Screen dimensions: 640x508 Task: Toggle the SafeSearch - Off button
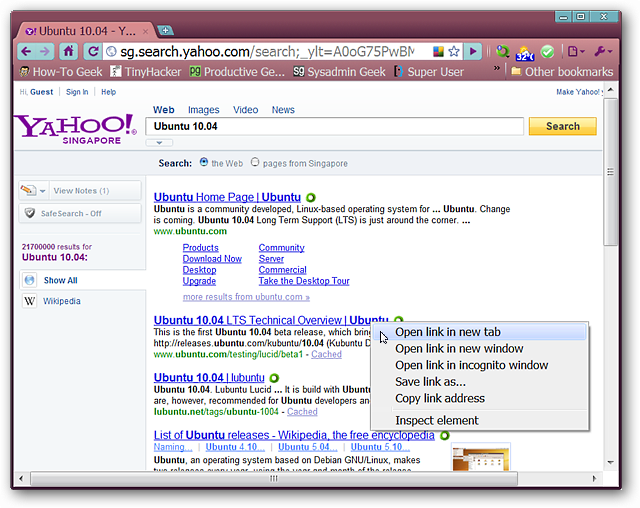(80, 213)
